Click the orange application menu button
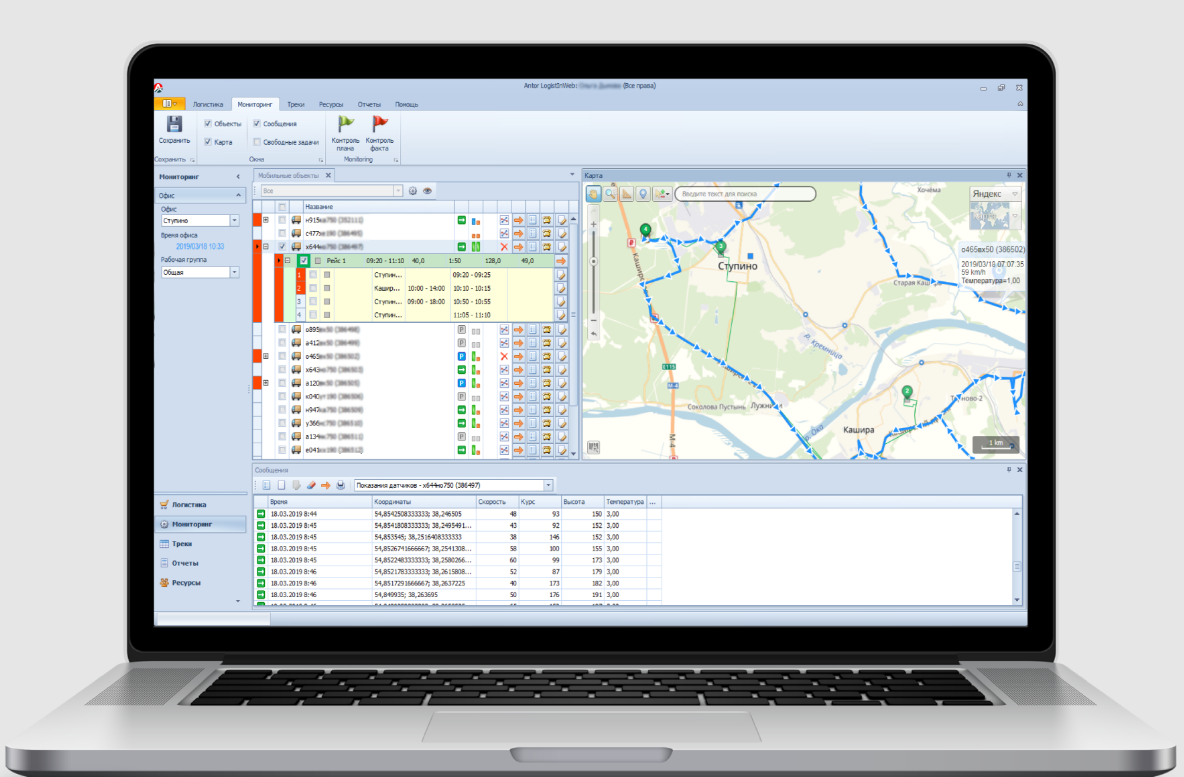The height and width of the screenshot is (777, 1184). click(x=170, y=103)
